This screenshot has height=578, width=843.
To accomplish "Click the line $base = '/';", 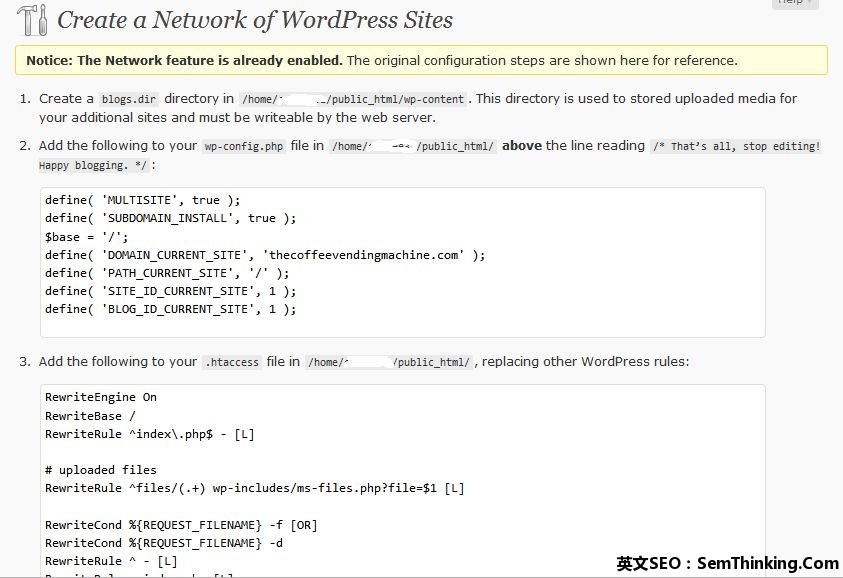I will [87, 237].
